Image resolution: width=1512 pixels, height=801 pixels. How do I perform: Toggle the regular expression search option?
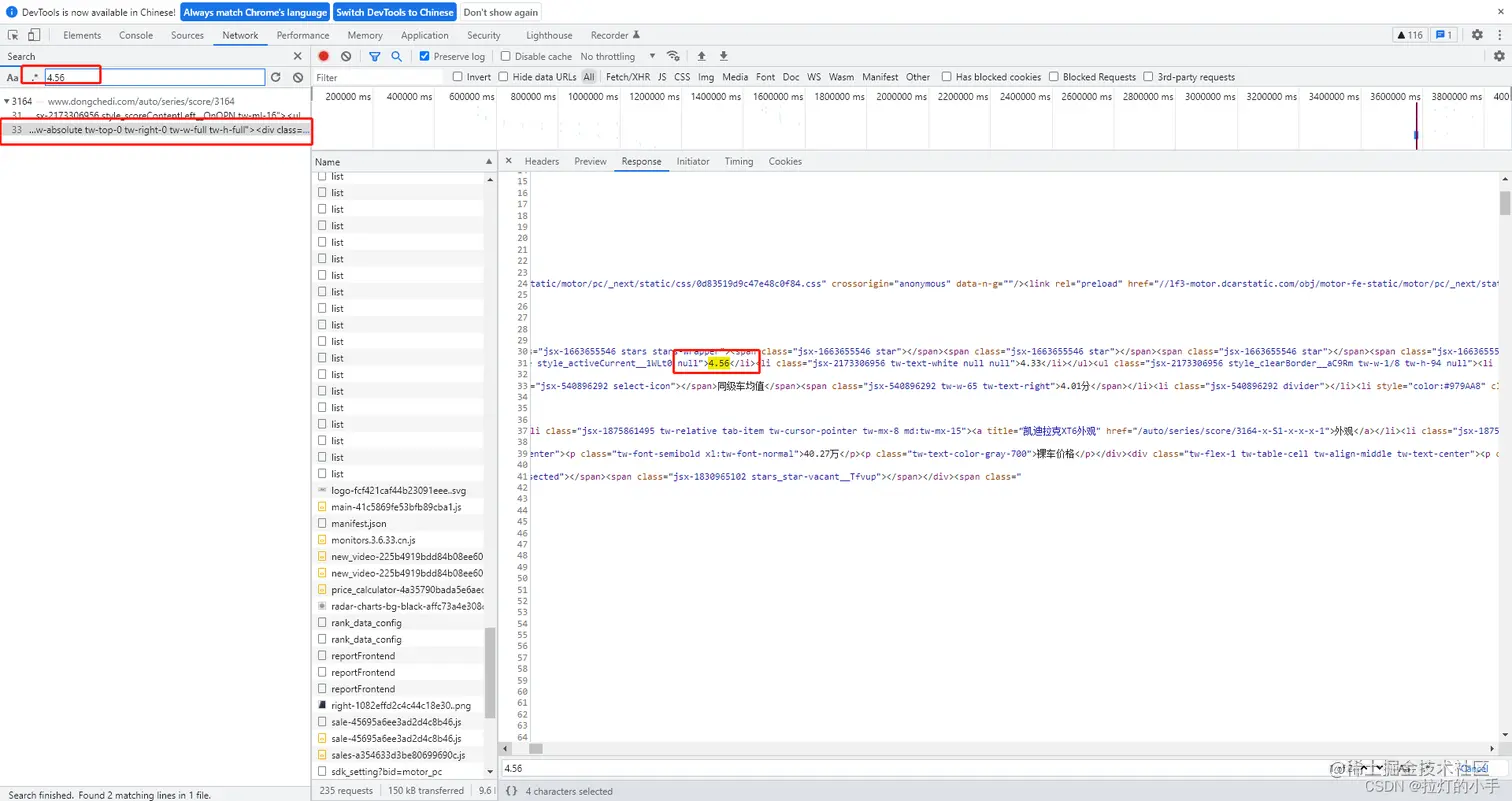[x=34, y=77]
